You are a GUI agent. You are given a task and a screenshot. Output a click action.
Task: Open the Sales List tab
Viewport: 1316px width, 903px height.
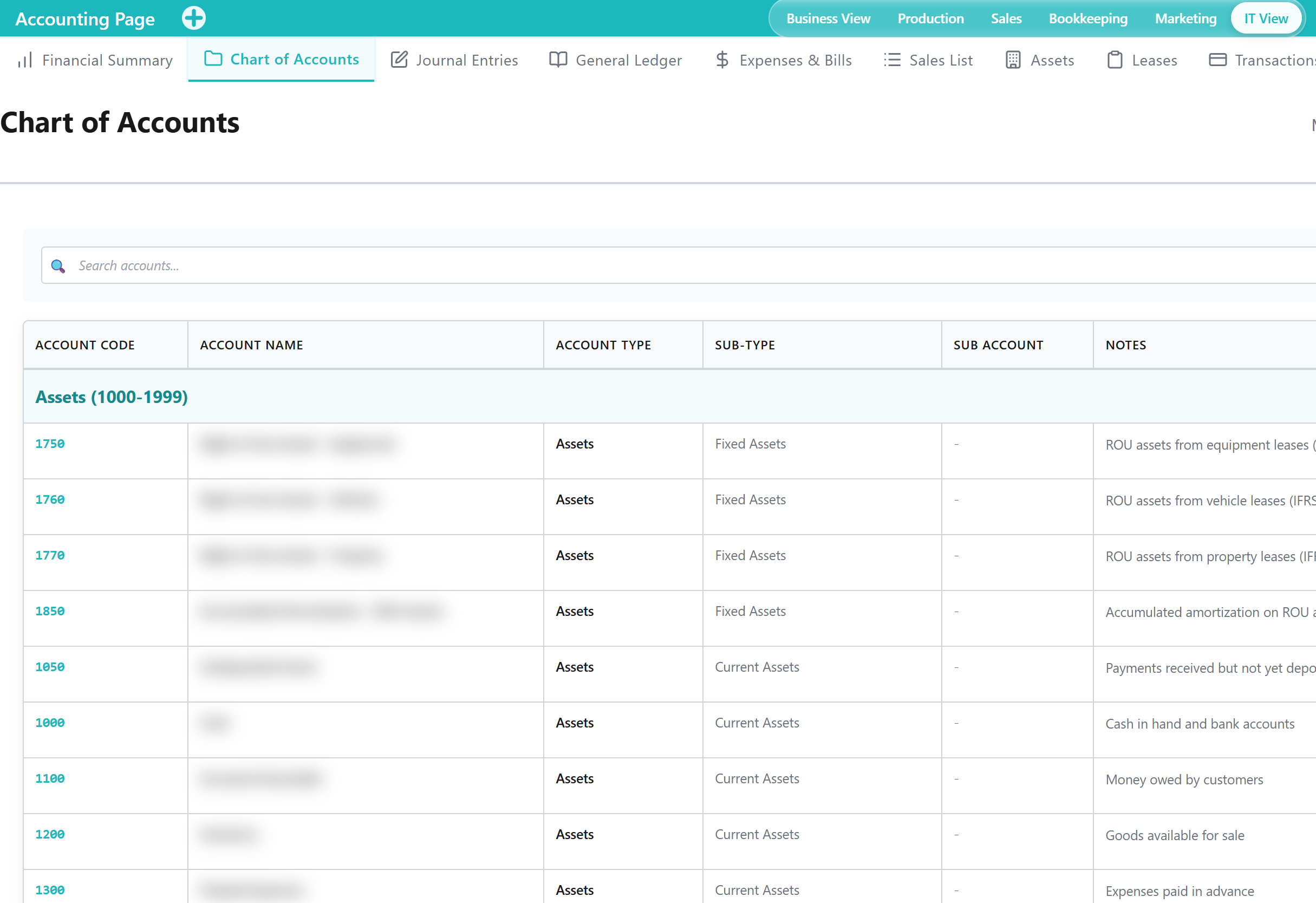(929, 60)
